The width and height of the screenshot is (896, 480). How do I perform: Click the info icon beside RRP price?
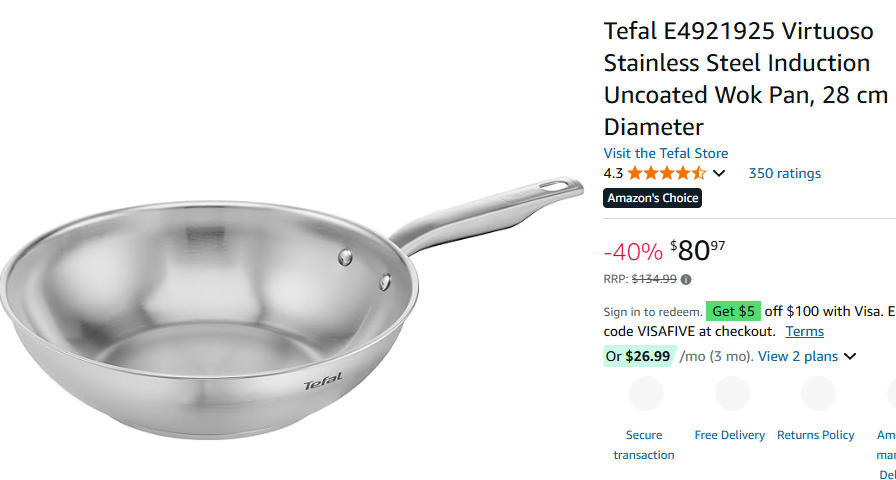tap(686, 280)
